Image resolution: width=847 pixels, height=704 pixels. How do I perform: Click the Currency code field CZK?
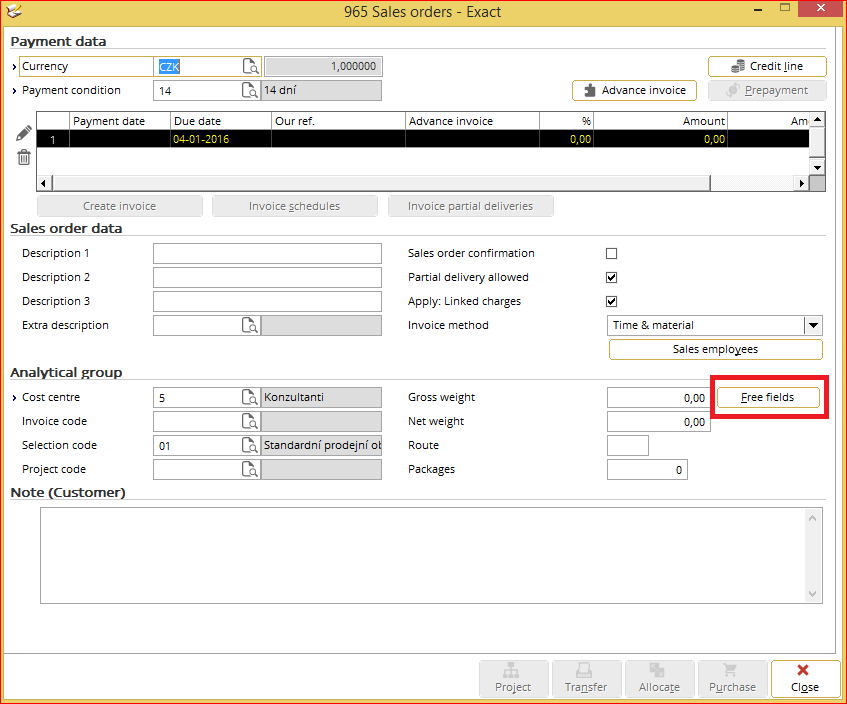coord(198,66)
